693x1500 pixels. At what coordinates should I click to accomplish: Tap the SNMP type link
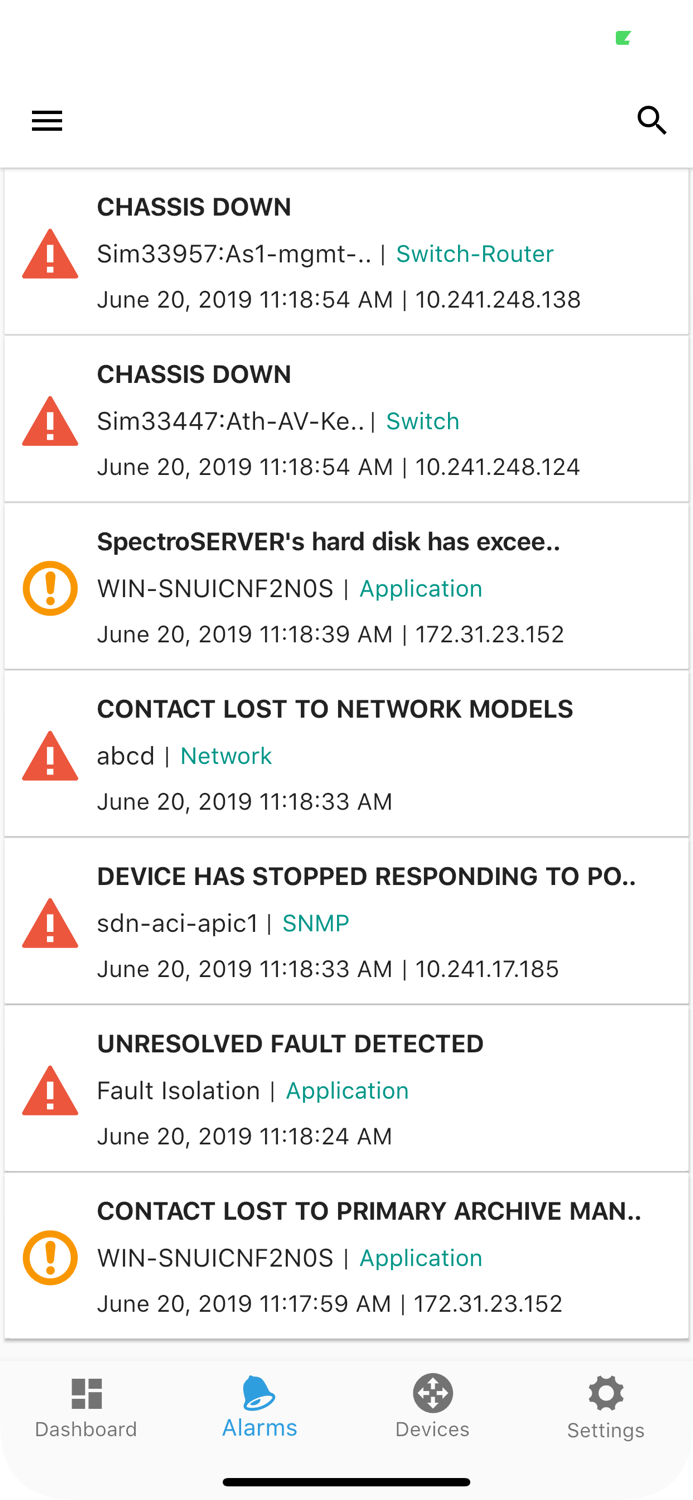coord(316,923)
